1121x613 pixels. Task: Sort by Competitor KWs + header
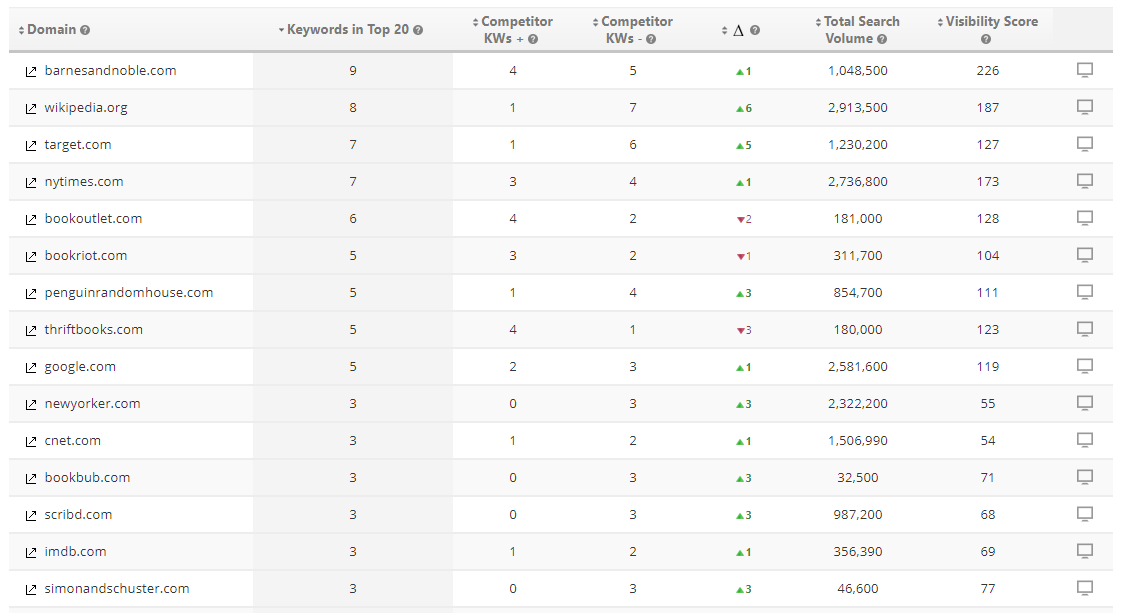(512, 30)
